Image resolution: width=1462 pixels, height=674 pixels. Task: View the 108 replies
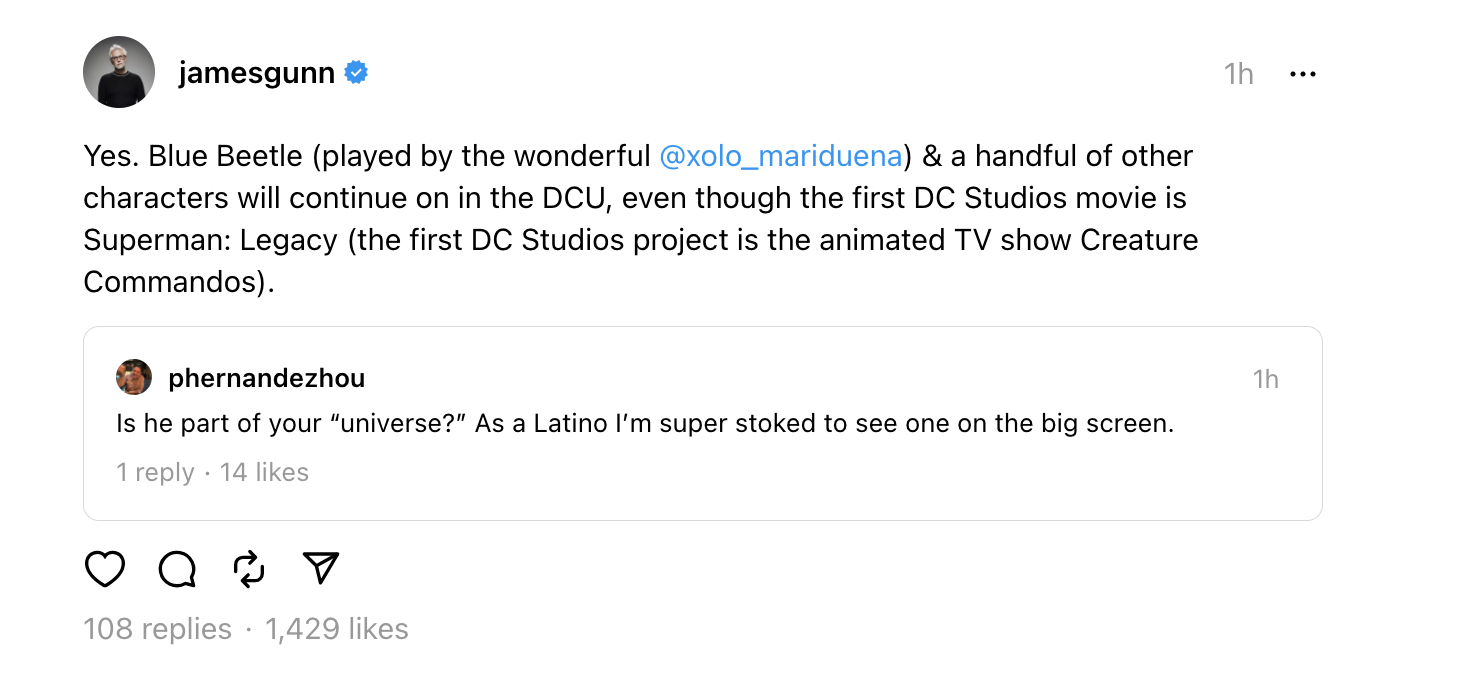(157, 629)
